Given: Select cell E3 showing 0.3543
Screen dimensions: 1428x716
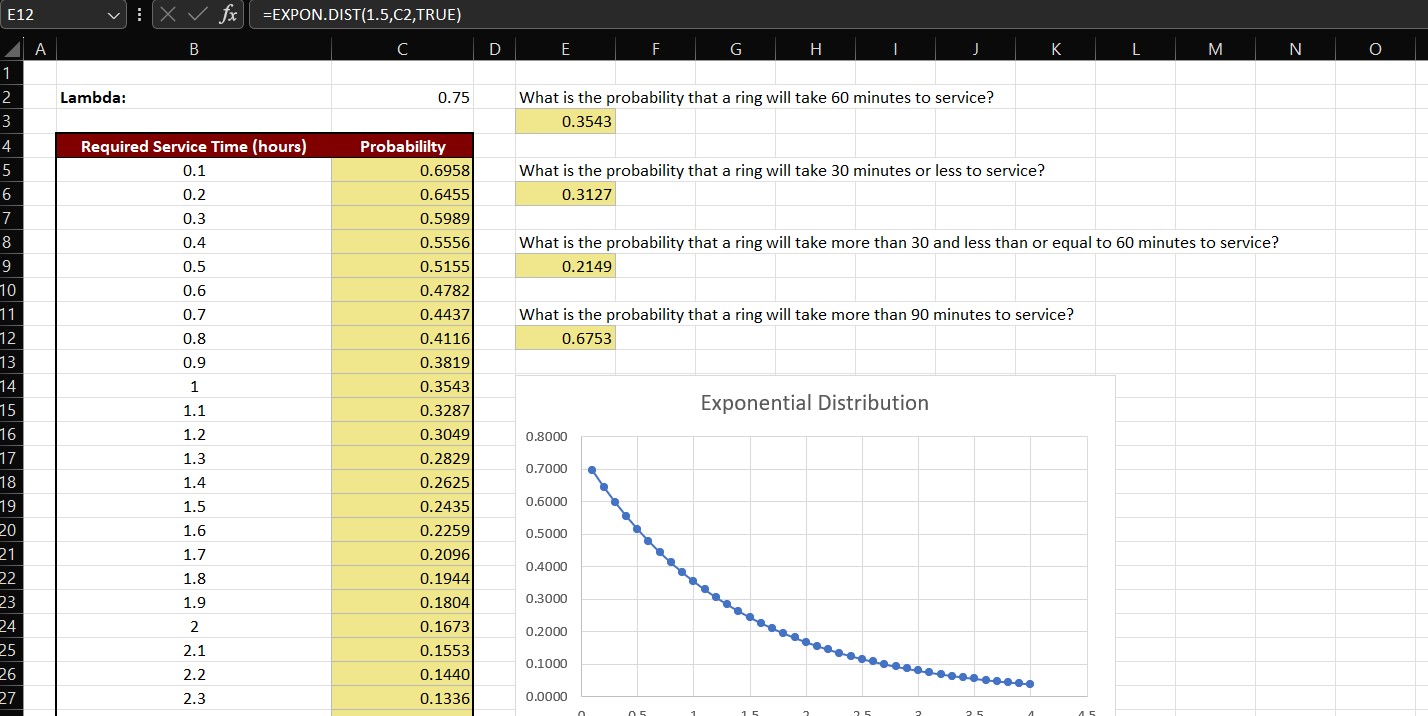Looking at the screenshot, I should pos(565,121).
